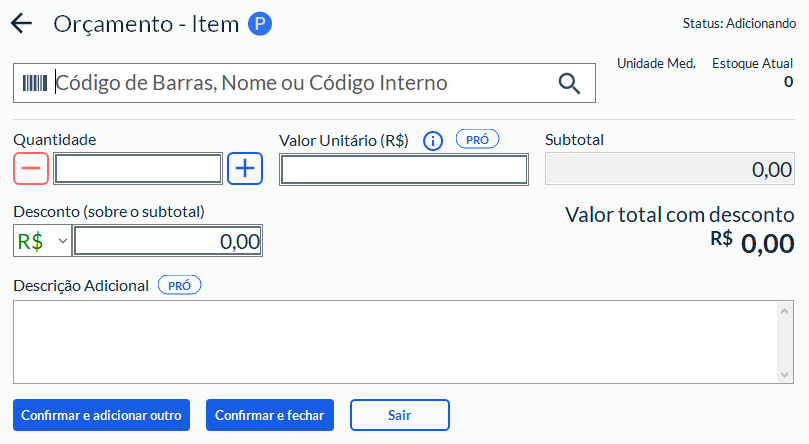Click the info icon beside Valor Unitário

point(433,141)
